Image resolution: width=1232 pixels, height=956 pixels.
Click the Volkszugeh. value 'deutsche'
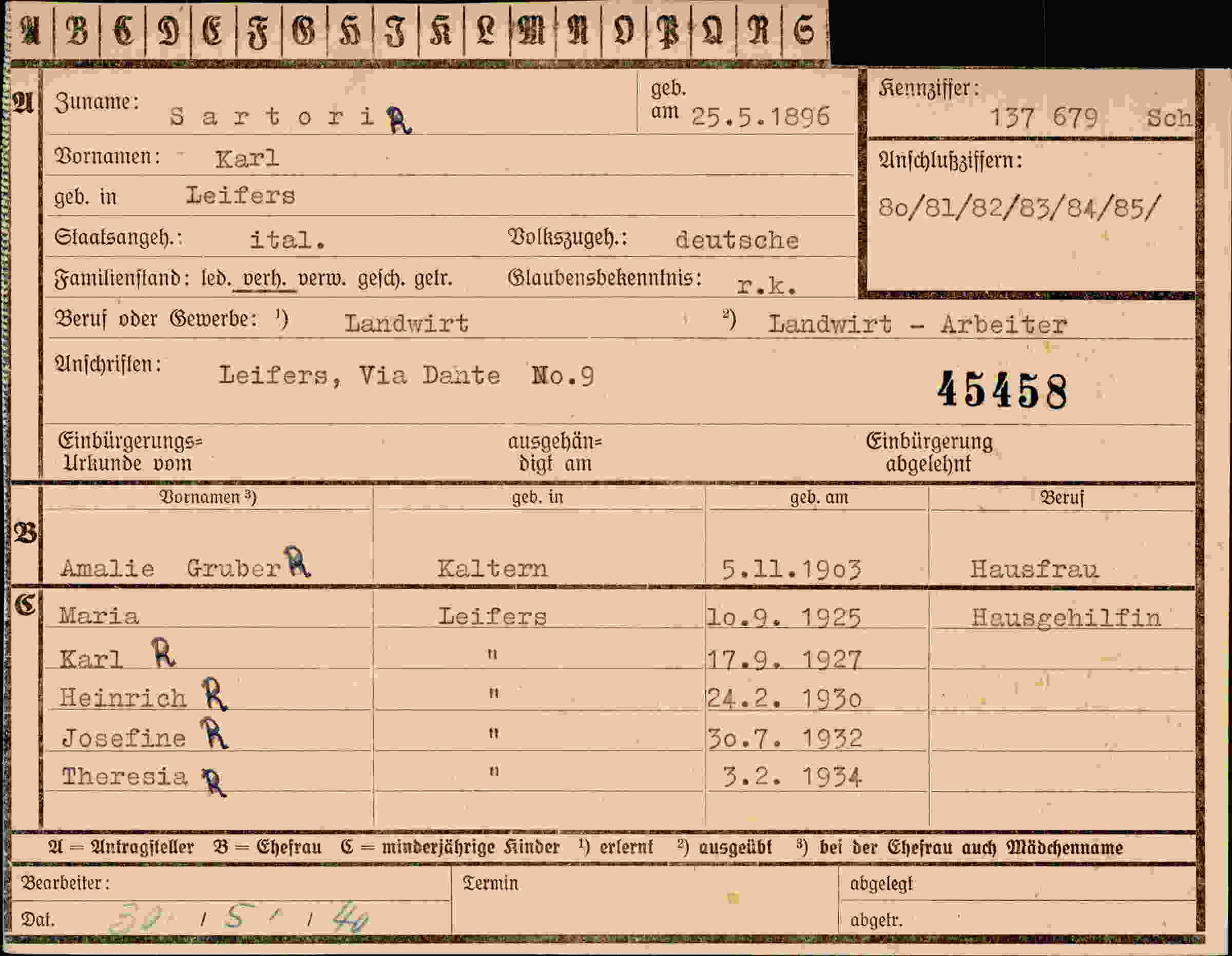737,240
